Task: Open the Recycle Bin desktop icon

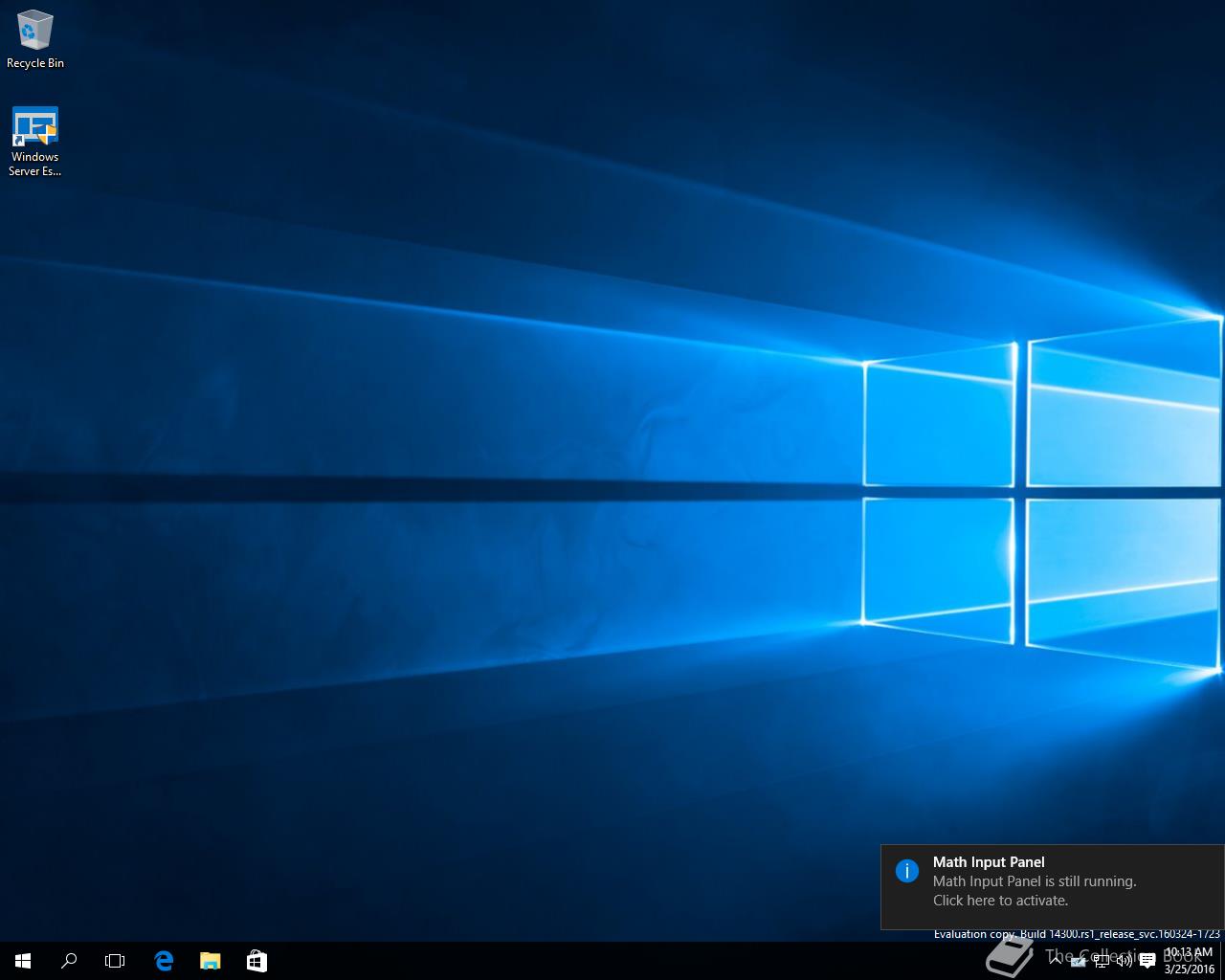Action: coord(35,40)
